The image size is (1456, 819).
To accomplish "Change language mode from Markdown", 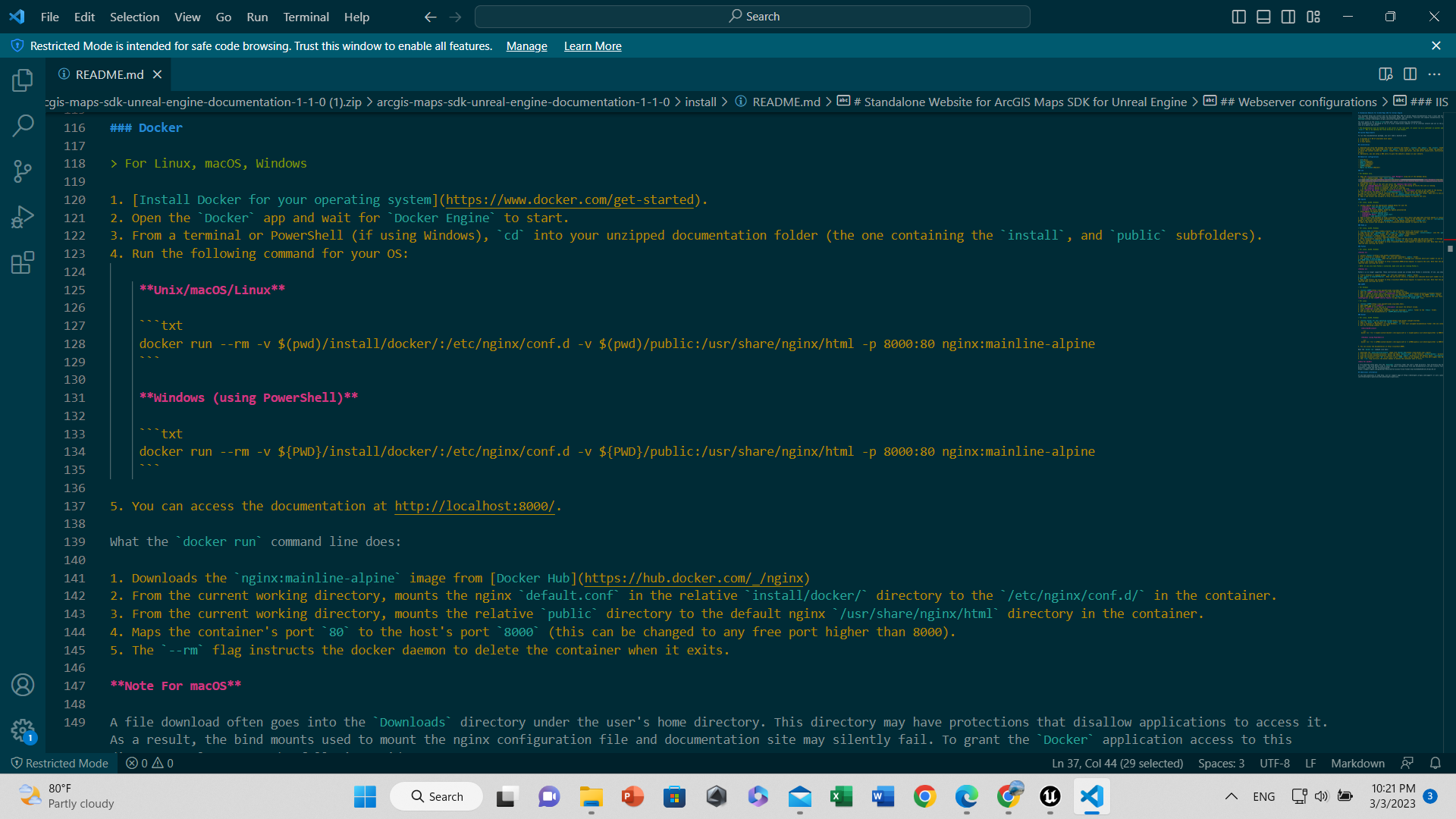I will coord(1357,763).
